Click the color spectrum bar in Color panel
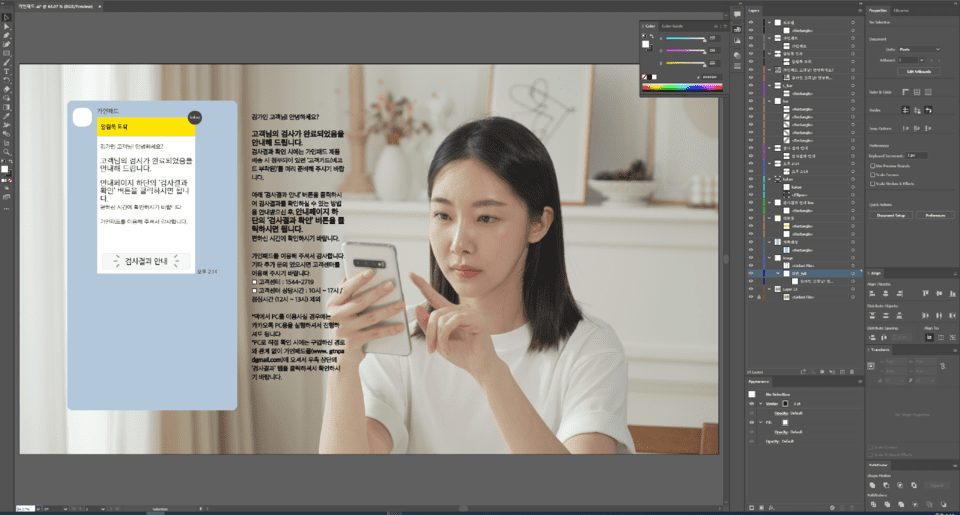Image resolution: width=960 pixels, height=515 pixels. tap(682, 88)
